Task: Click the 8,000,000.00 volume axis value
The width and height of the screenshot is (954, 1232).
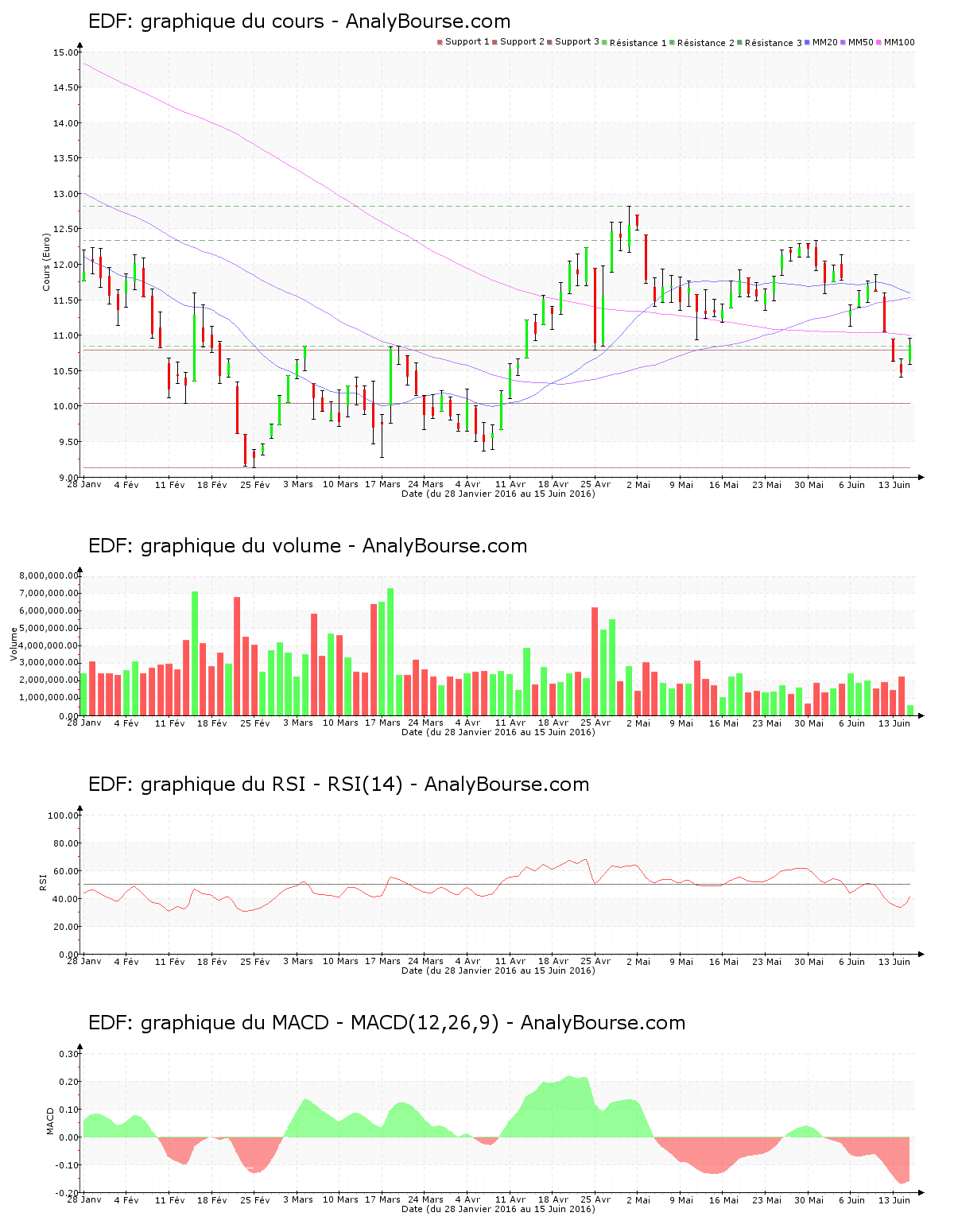Action: coord(50,576)
